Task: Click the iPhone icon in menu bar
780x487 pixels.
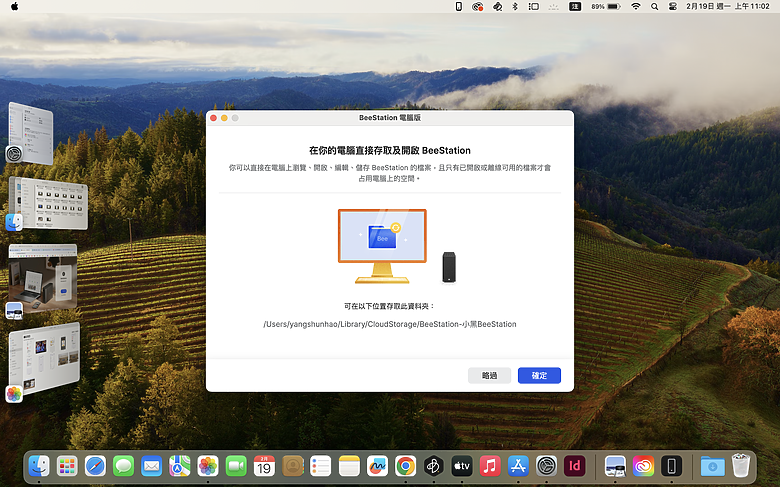Action: (x=459, y=6)
